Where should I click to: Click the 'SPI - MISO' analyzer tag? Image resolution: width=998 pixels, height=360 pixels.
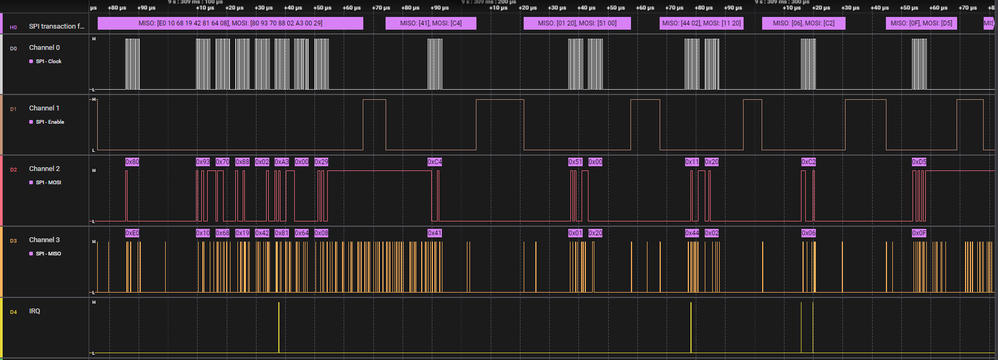coord(49,253)
